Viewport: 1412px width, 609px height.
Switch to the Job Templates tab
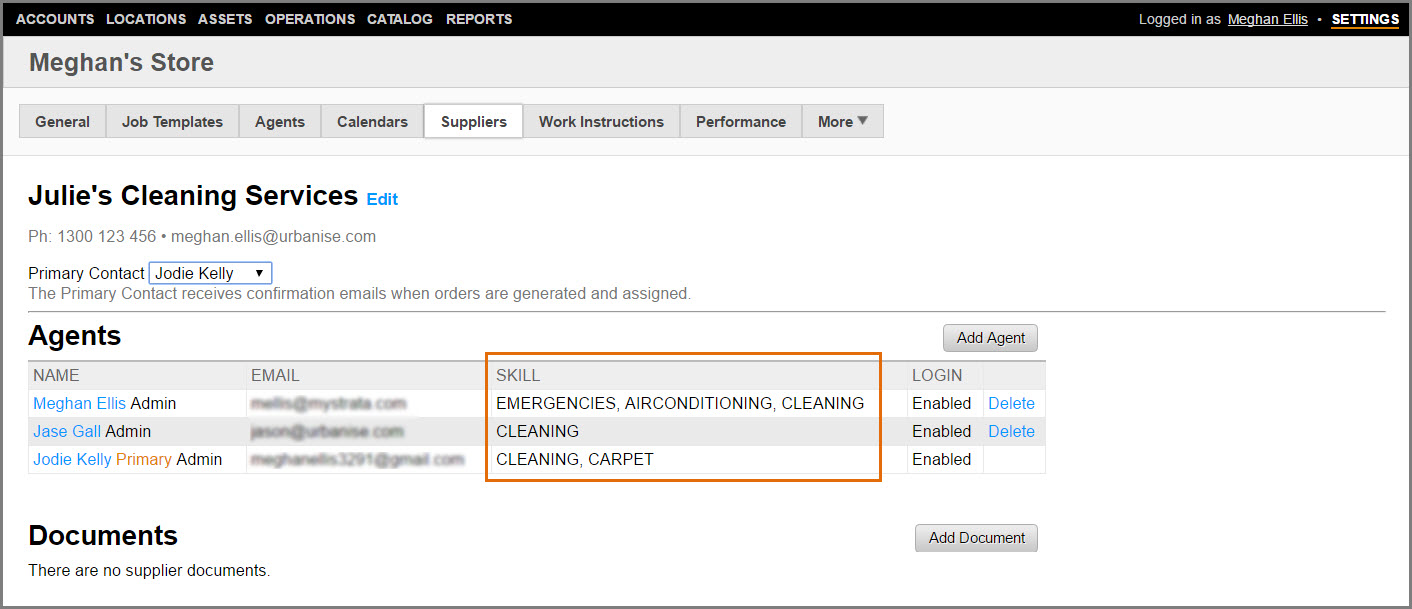172,122
